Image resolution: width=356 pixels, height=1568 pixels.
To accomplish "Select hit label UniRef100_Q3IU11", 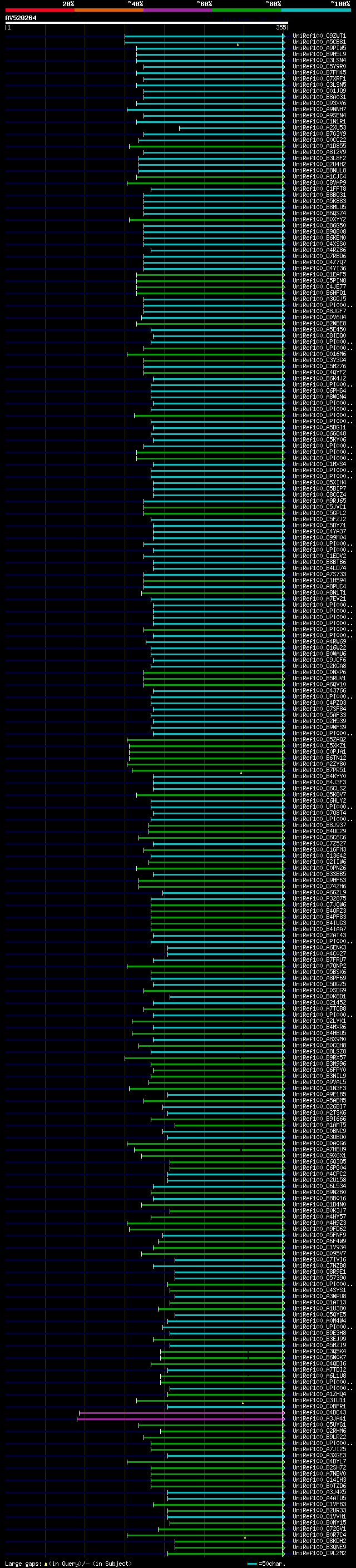I will click(x=319, y=1400).
